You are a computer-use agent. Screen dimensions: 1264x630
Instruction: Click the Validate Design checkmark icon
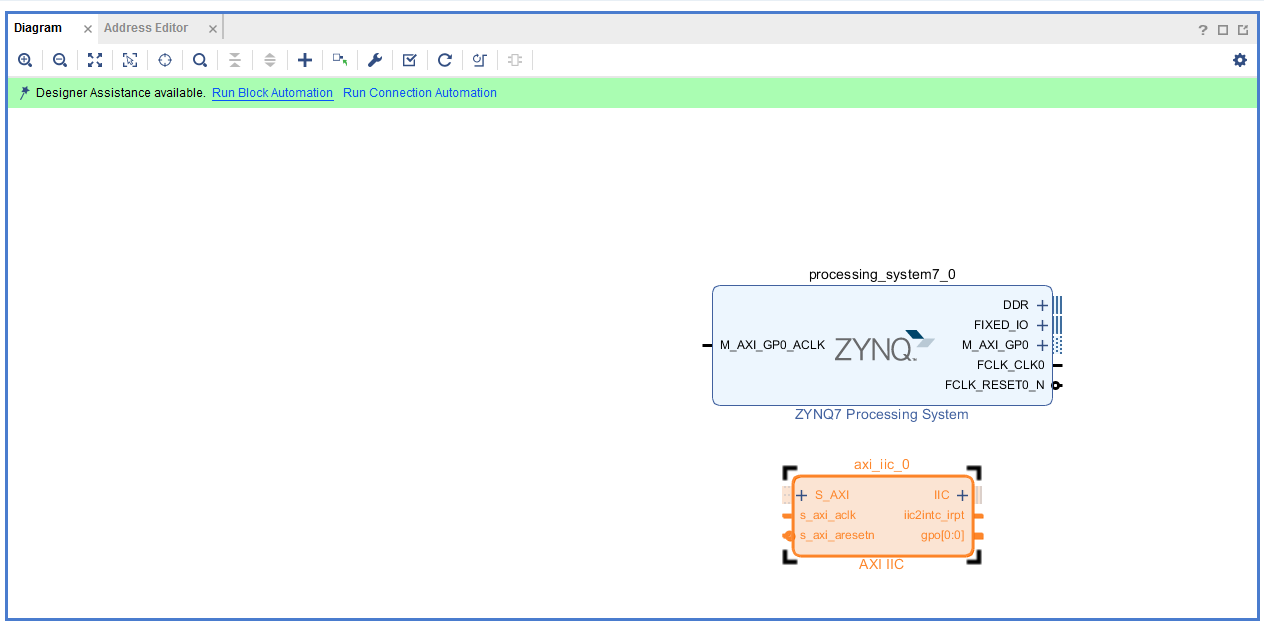409,60
